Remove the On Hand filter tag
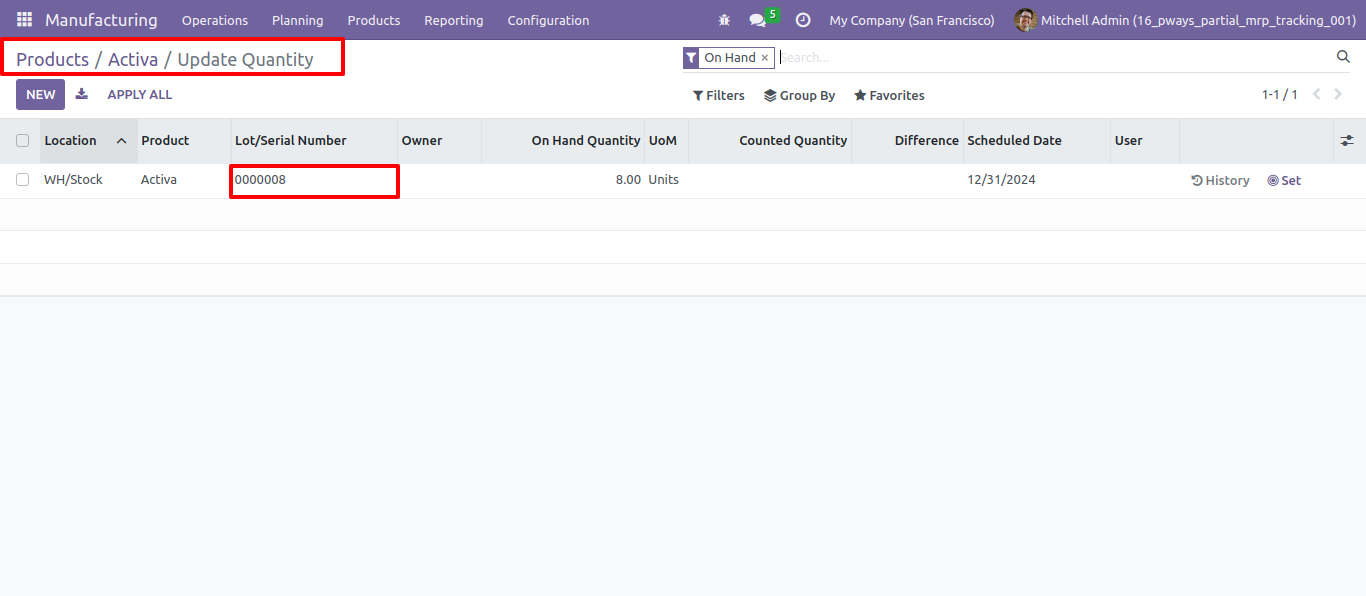The image size is (1366, 596). [765, 58]
